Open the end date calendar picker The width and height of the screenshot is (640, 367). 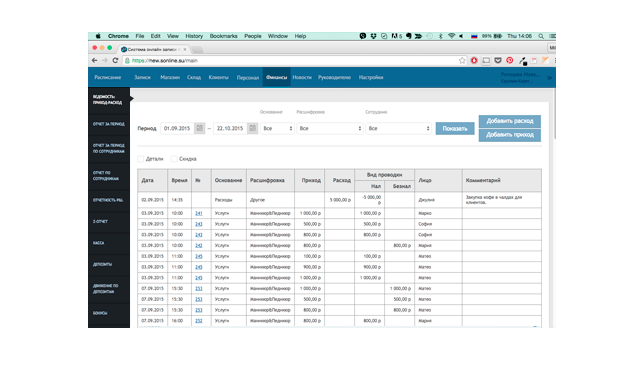253,128
